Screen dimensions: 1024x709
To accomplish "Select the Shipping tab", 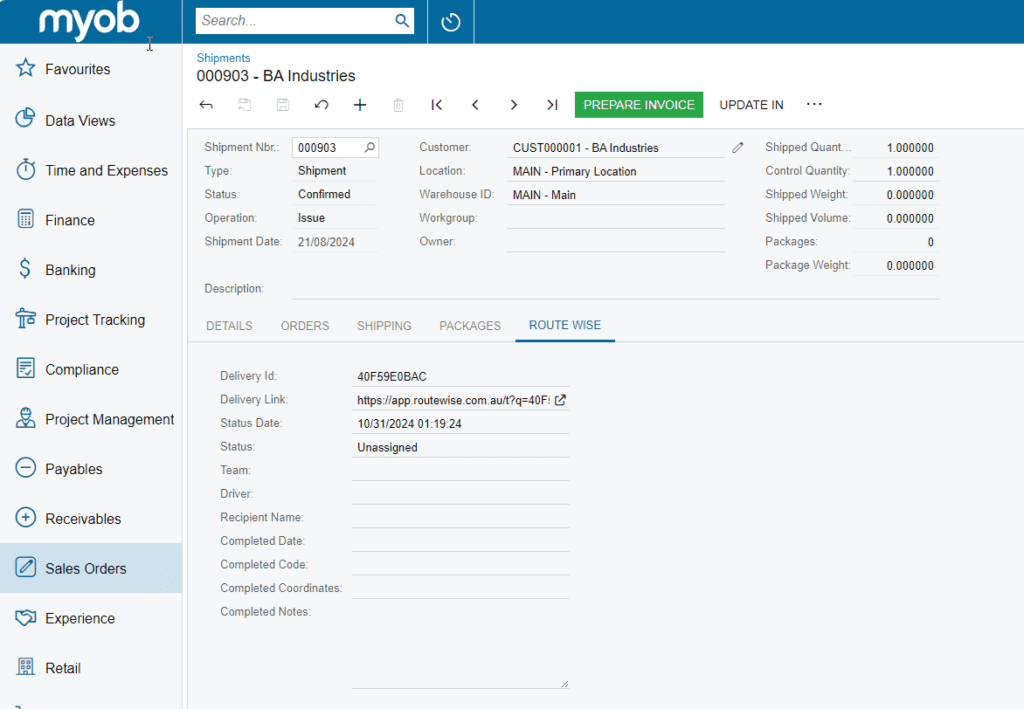I will tap(384, 326).
